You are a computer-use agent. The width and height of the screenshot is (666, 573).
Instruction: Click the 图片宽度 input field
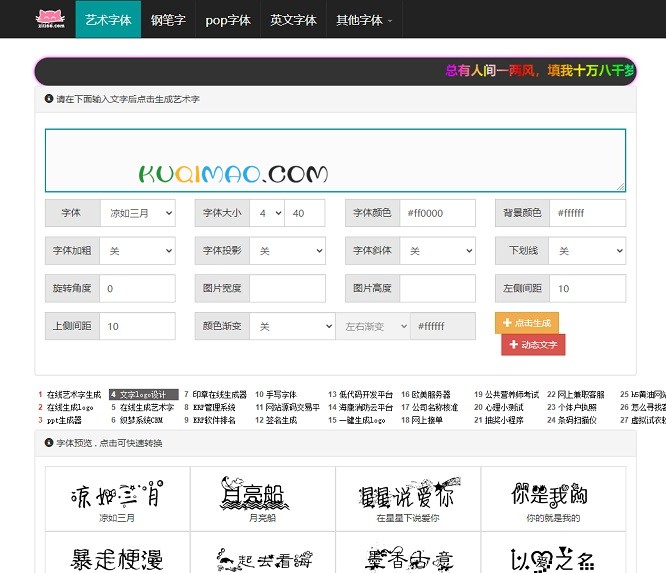pyautogui.click(x=288, y=288)
